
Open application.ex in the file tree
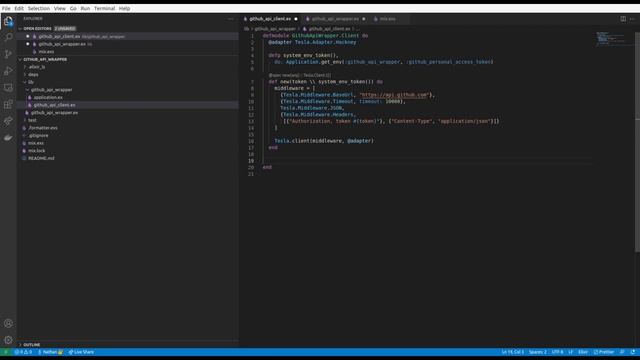click(48, 98)
